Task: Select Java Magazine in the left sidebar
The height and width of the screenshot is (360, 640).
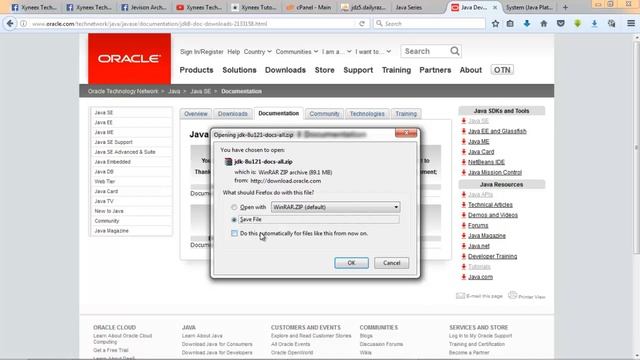Action: coord(131,231)
